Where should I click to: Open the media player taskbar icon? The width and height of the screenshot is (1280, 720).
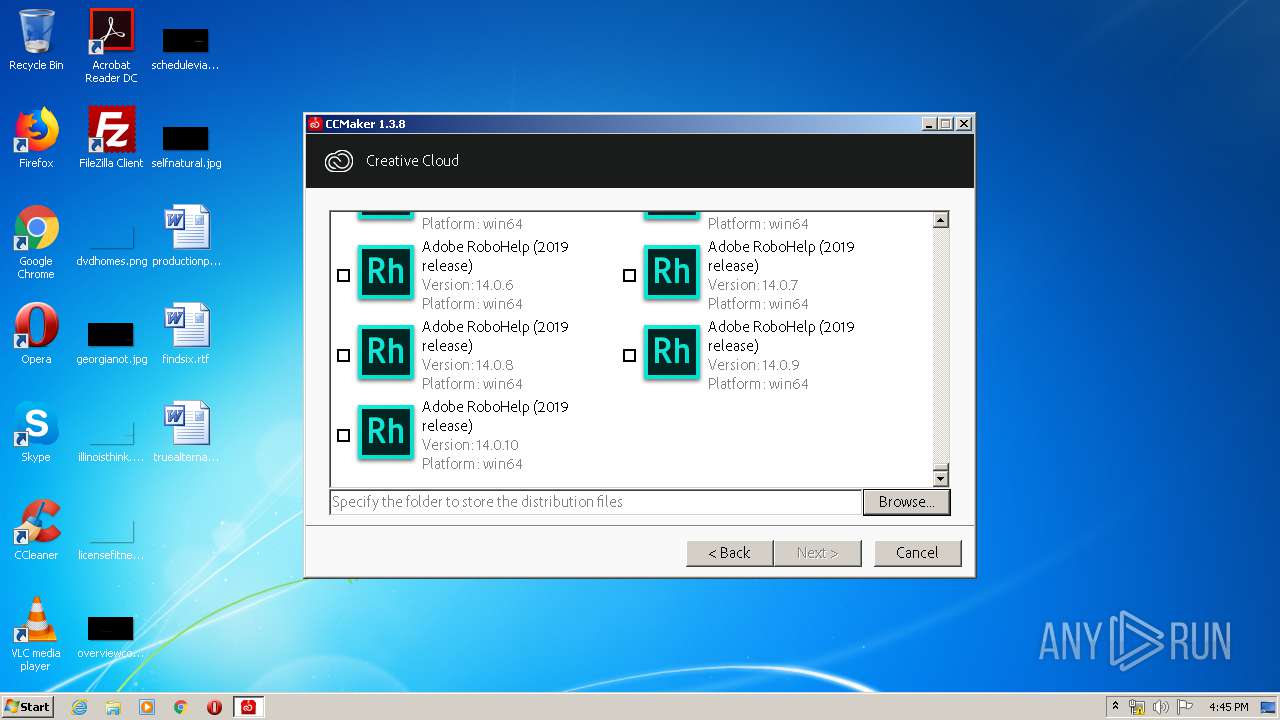[x=147, y=707]
